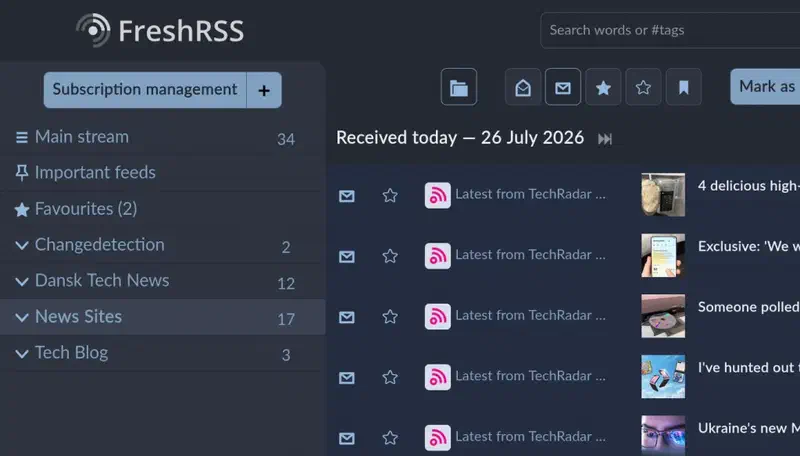Open thumbnail of '4 delicious high' article
The height and width of the screenshot is (456, 800).
coord(663,195)
